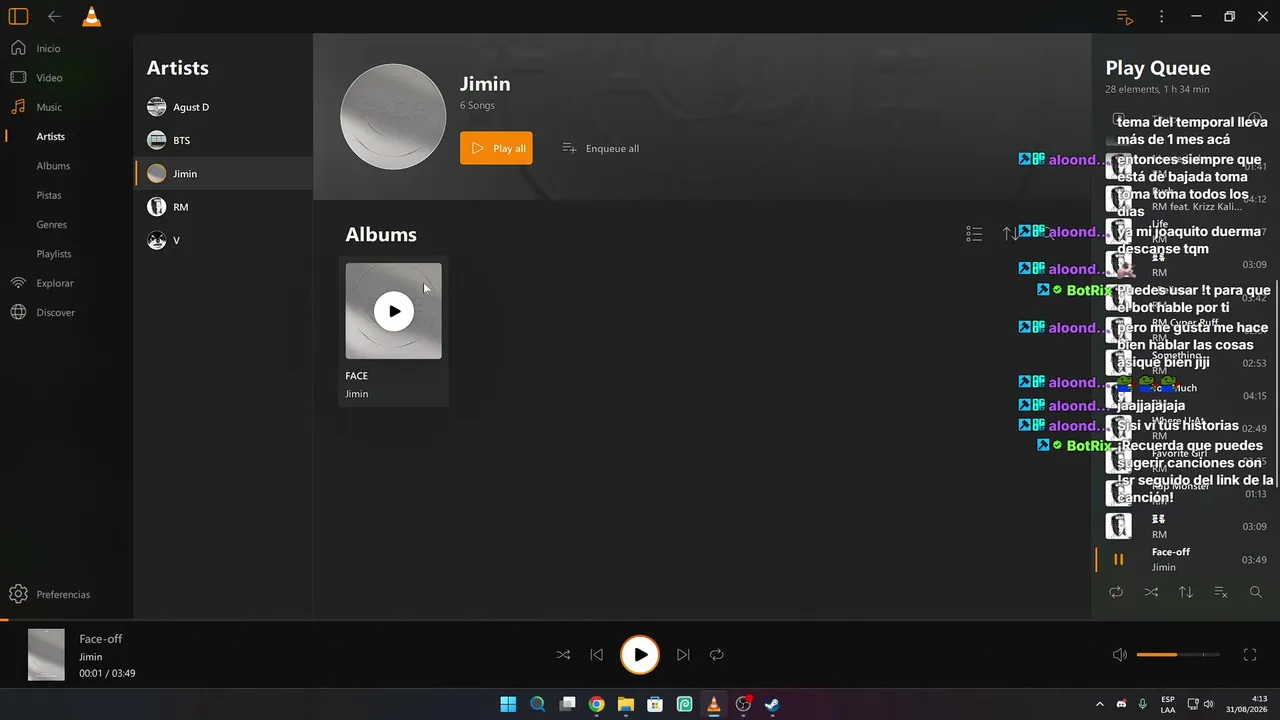Toggle shuffle in play queue

pos(1151,592)
